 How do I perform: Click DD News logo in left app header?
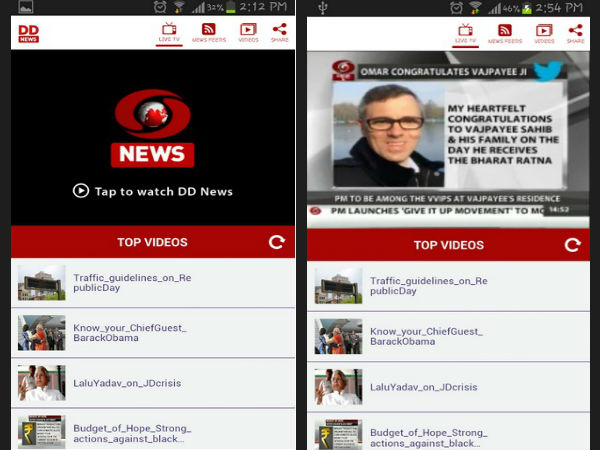pos(29,33)
